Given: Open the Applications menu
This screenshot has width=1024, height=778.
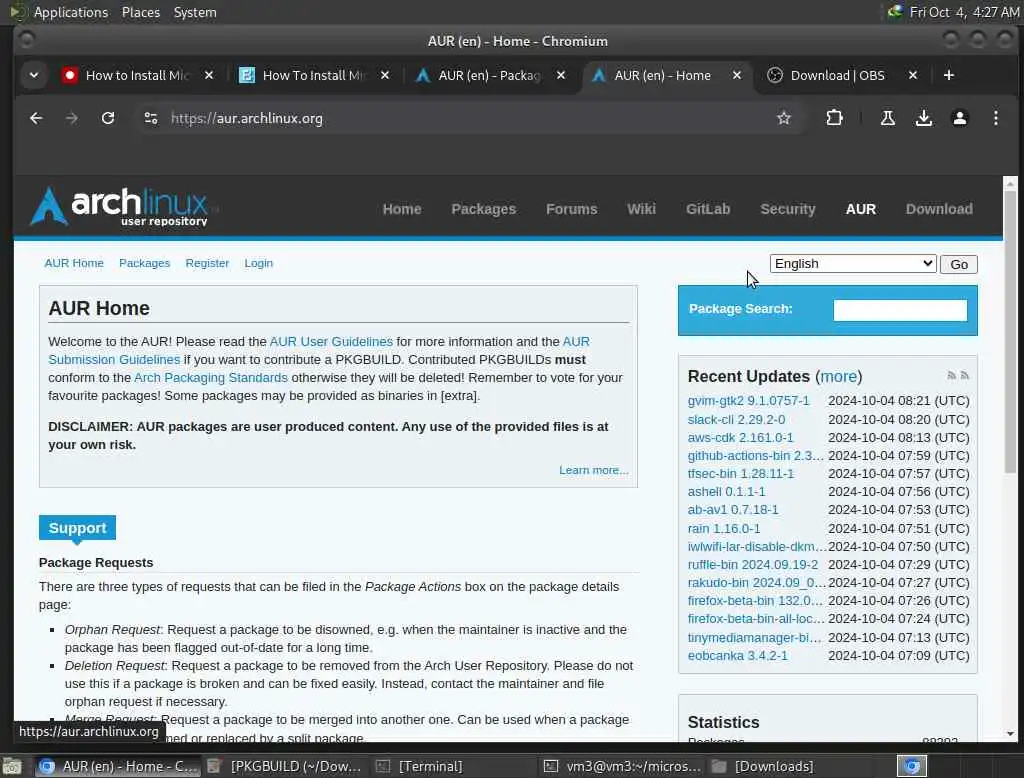Looking at the screenshot, I should coord(71,12).
